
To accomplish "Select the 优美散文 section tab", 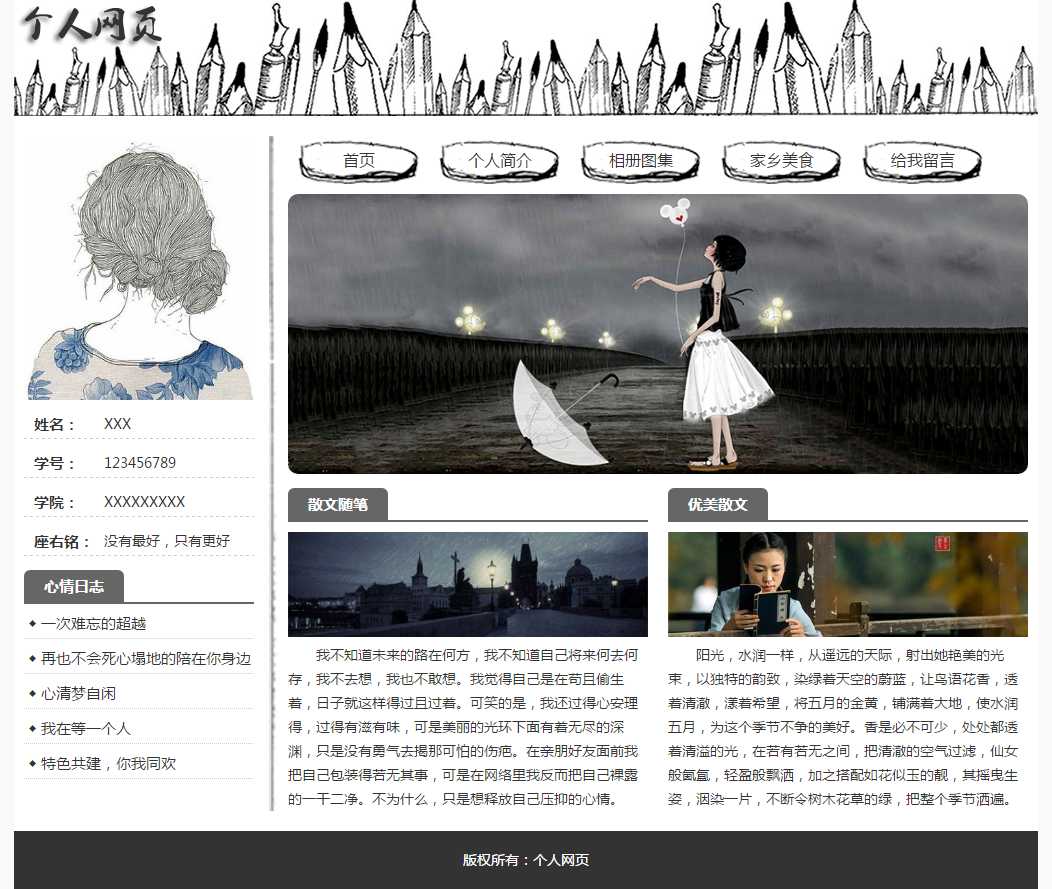I will click(717, 505).
